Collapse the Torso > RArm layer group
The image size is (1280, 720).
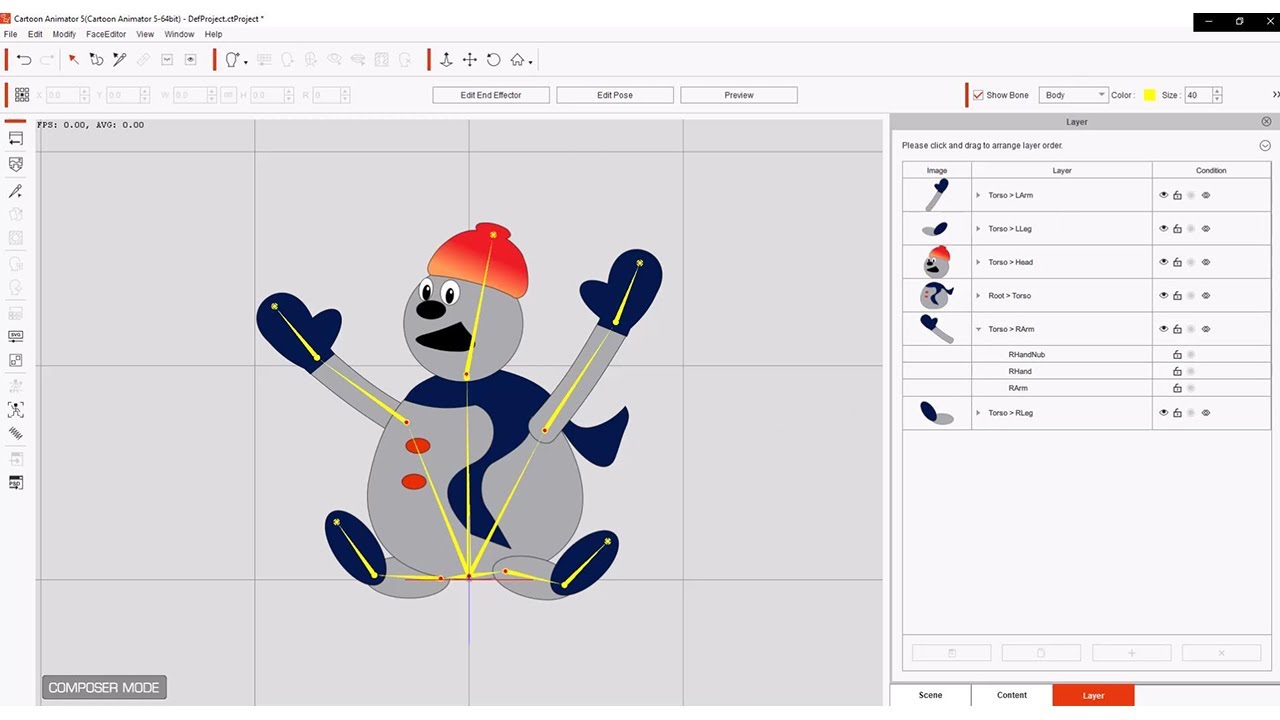pos(978,329)
